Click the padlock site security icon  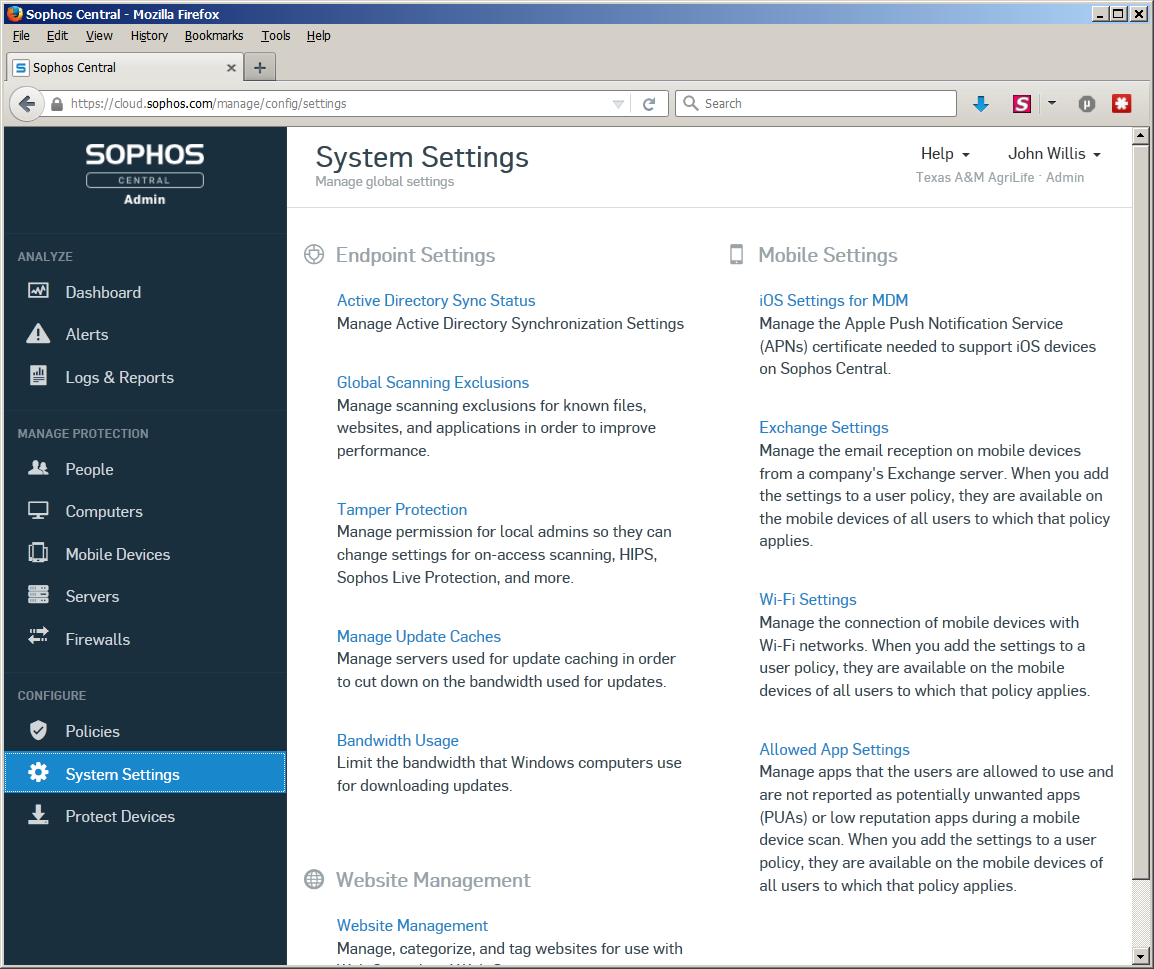pyautogui.click(x=57, y=104)
